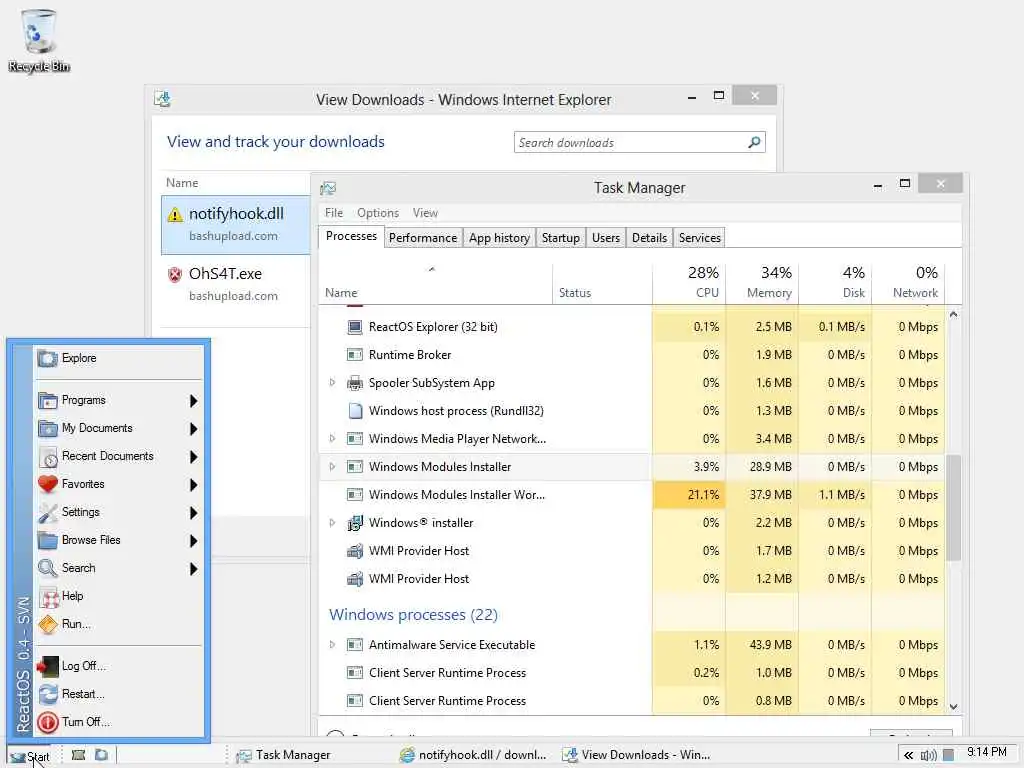Click the show hidden tray icons chevron
The width and height of the screenshot is (1024, 768).
click(x=908, y=756)
